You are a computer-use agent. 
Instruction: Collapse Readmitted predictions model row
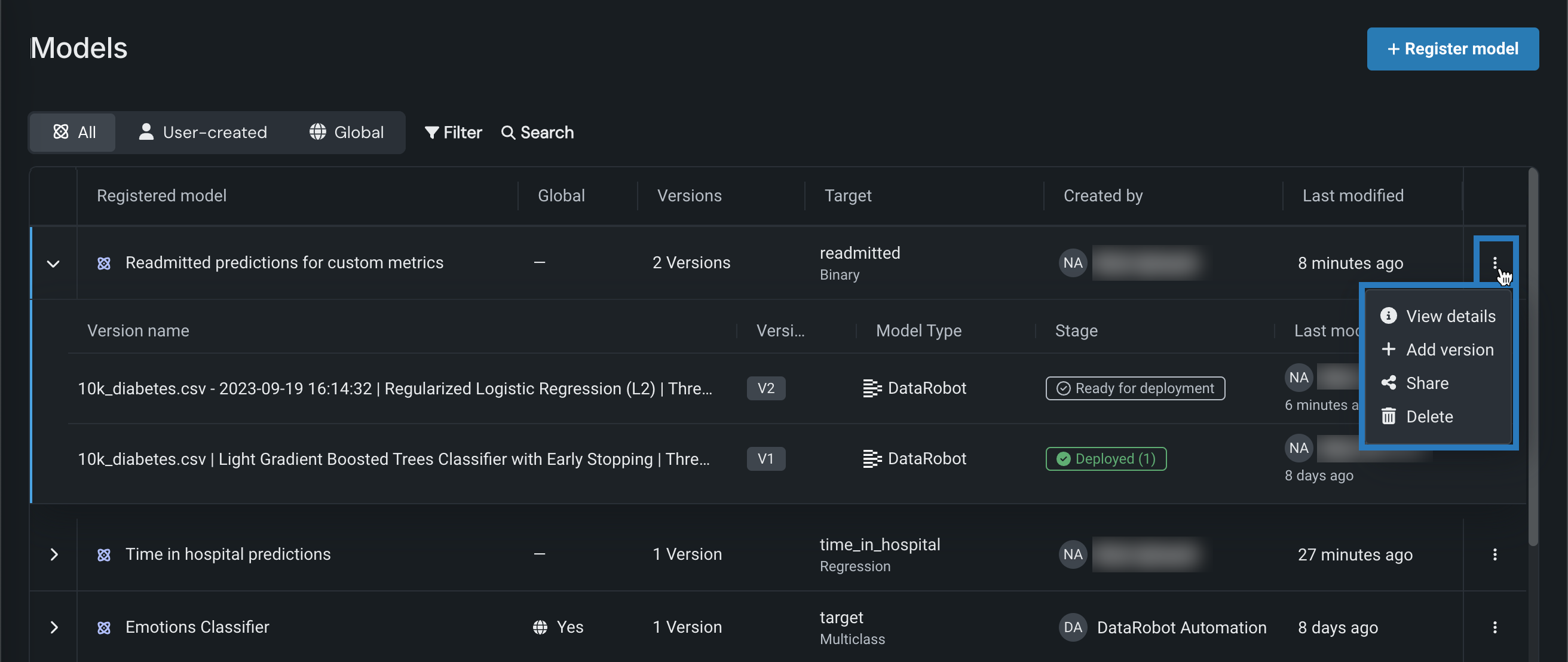[54, 263]
